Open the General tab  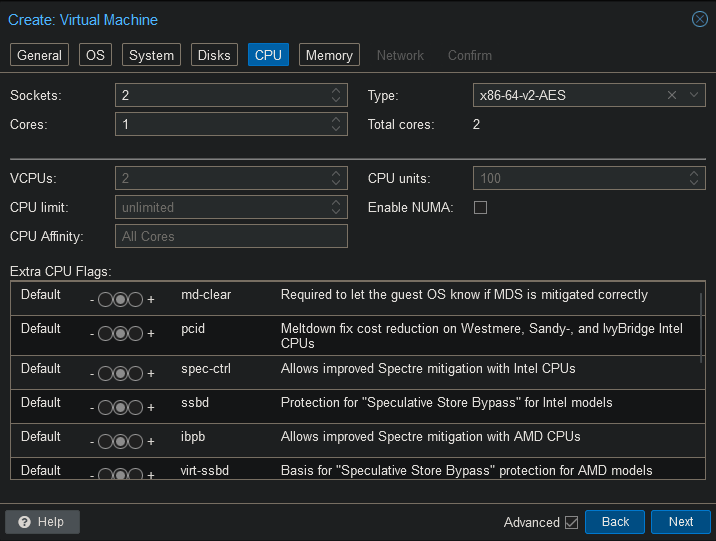pos(40,55)
